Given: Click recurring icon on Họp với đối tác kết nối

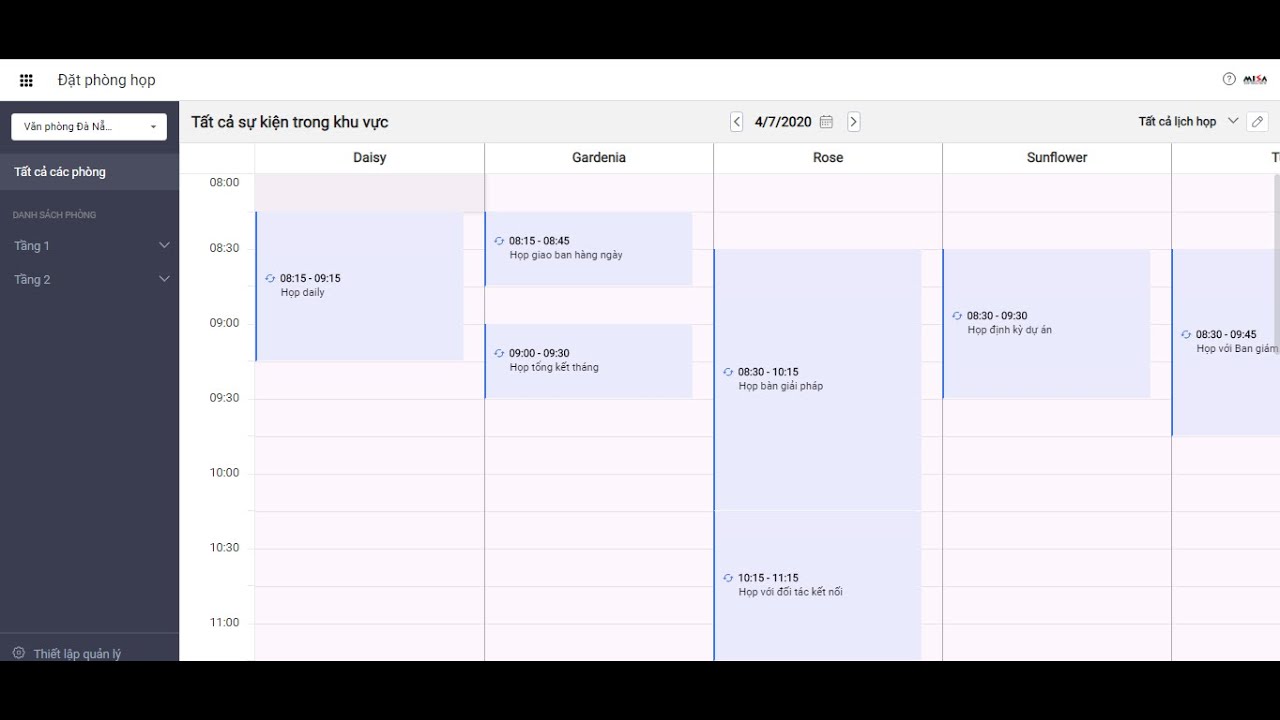Looking at the screenshot, I should point(728,578).
